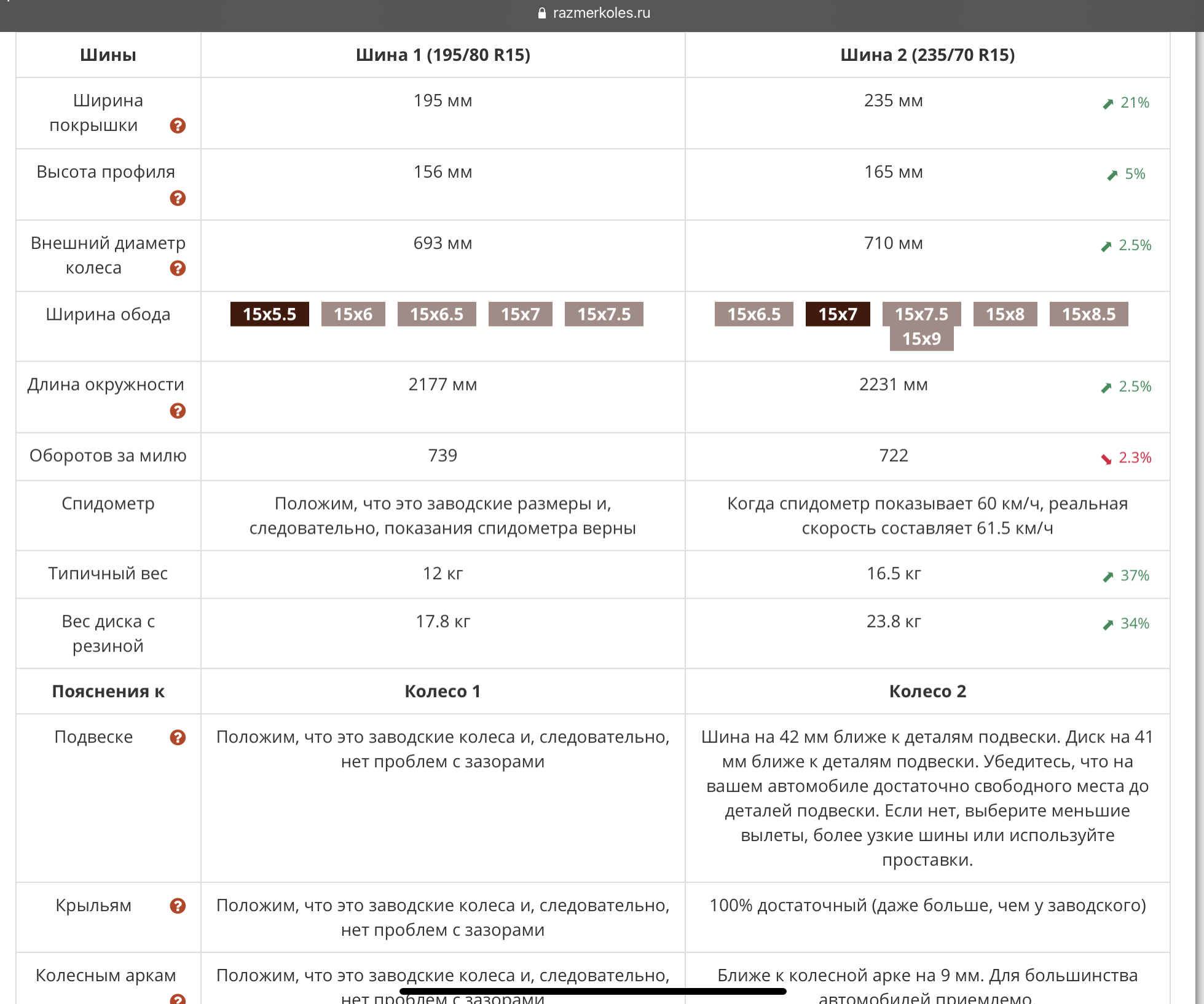This screenshot has width=1204, height=1004.
Task: Select rim width 15x7 for tire 2
Action: [837, 314]
